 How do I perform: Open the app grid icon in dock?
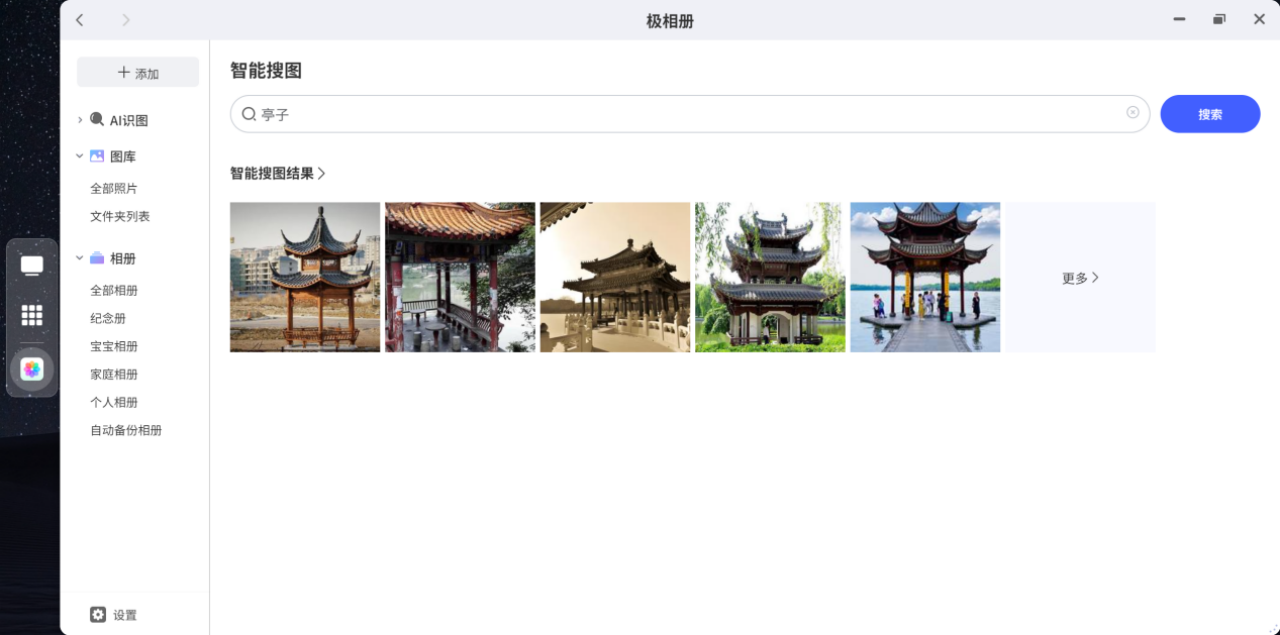pyautogui.click(x=32, y=315)
